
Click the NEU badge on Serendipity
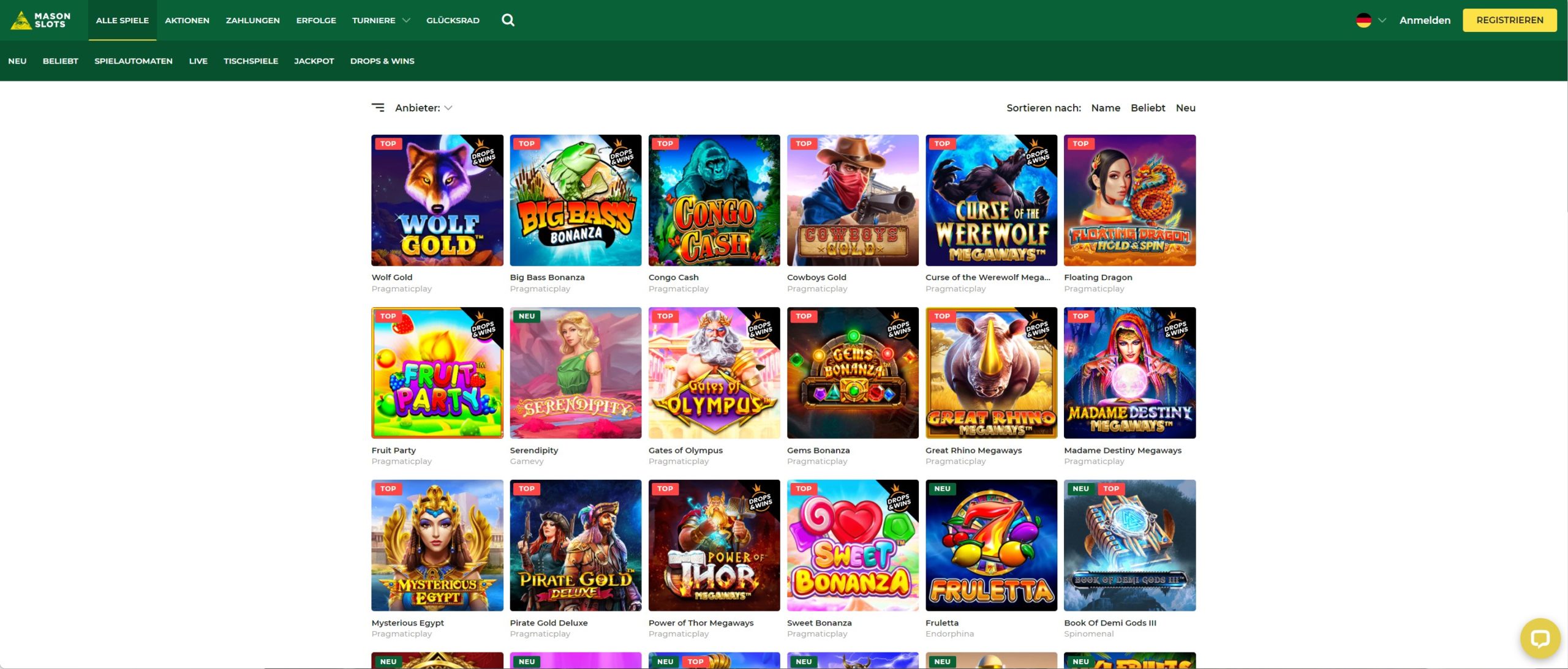coord(526,316)
